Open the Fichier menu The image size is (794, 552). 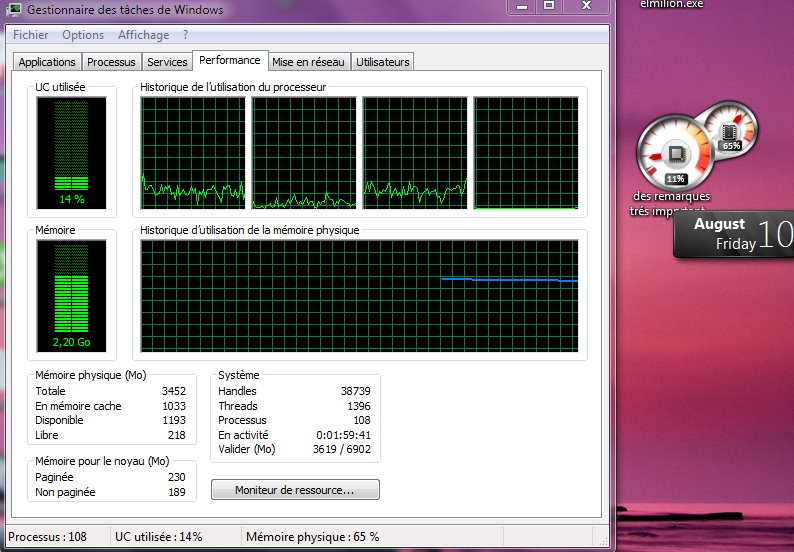30,35
